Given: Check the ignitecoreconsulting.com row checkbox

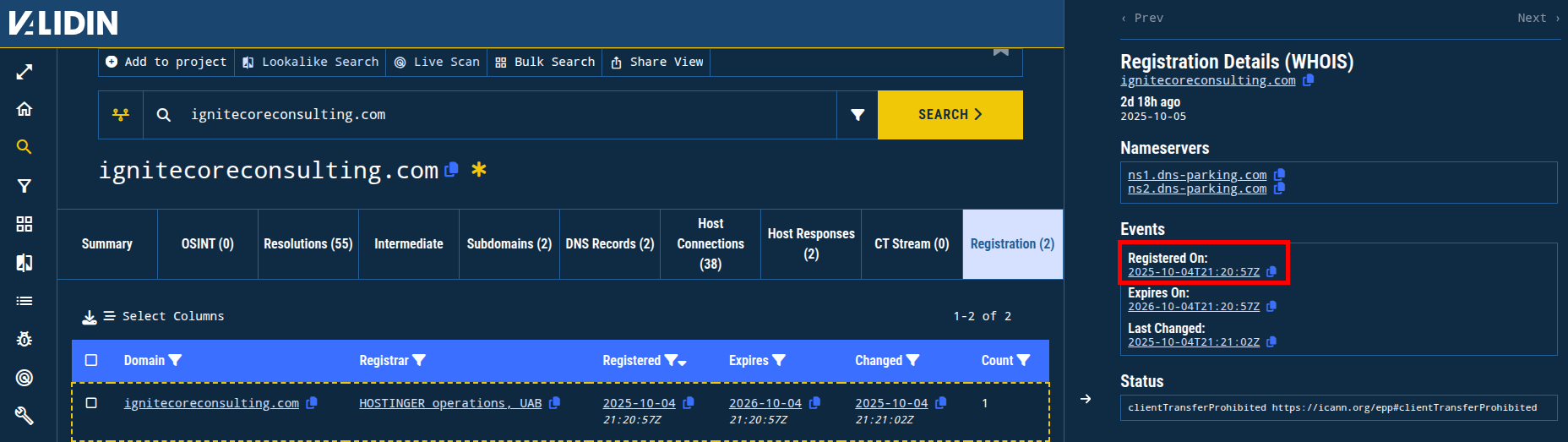Looking at the screenshot, I should (91, 403).
